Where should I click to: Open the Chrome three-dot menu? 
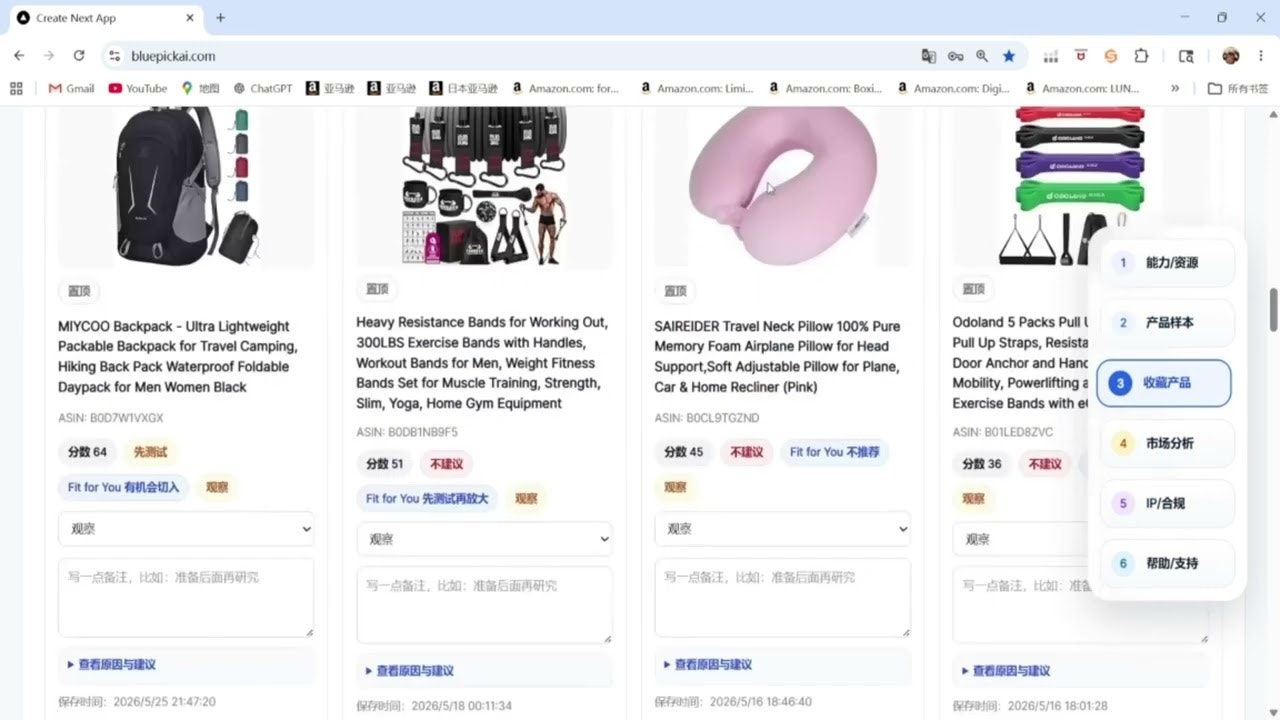coord(1261,56)
